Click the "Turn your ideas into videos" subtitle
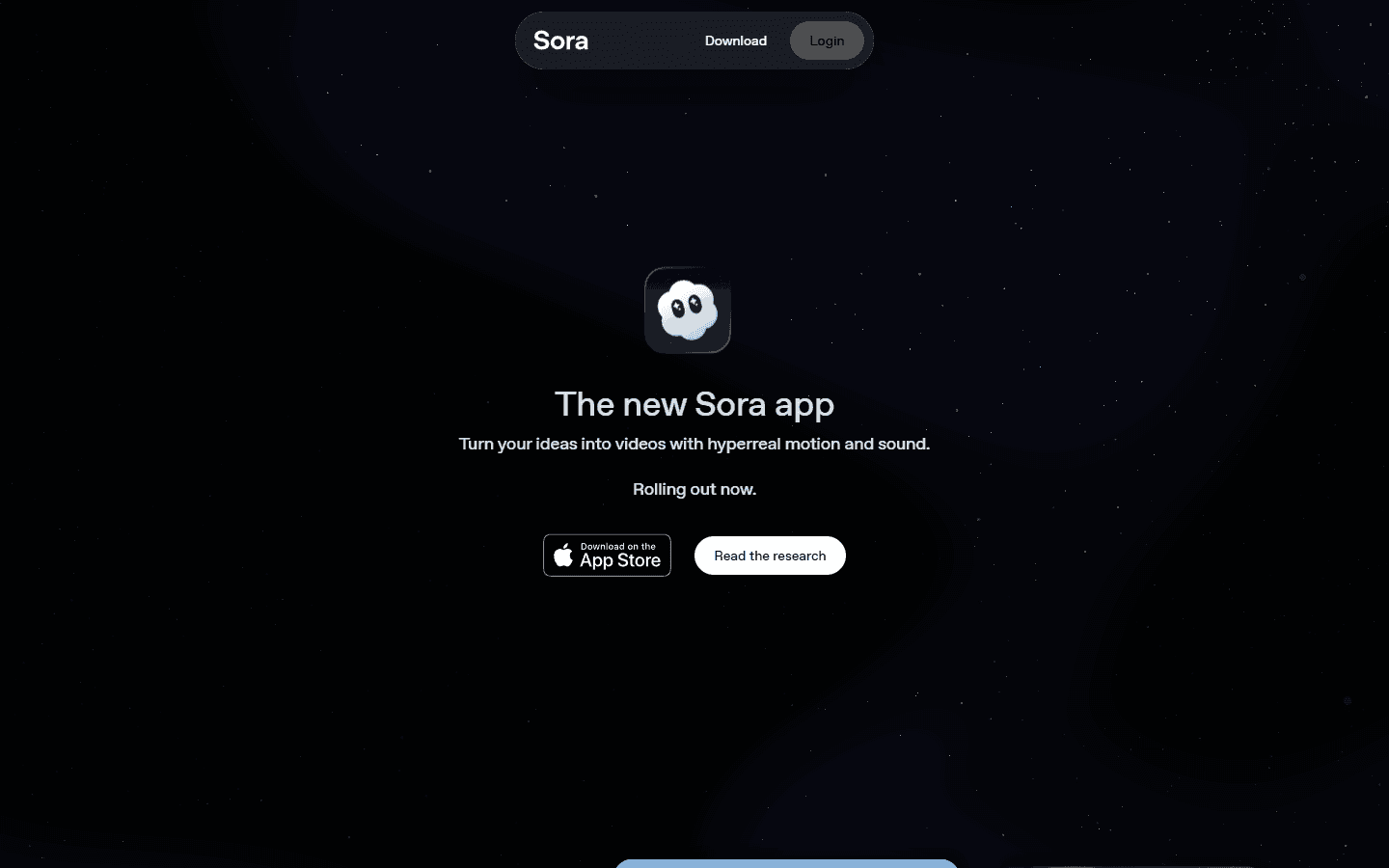 (694, 444)
